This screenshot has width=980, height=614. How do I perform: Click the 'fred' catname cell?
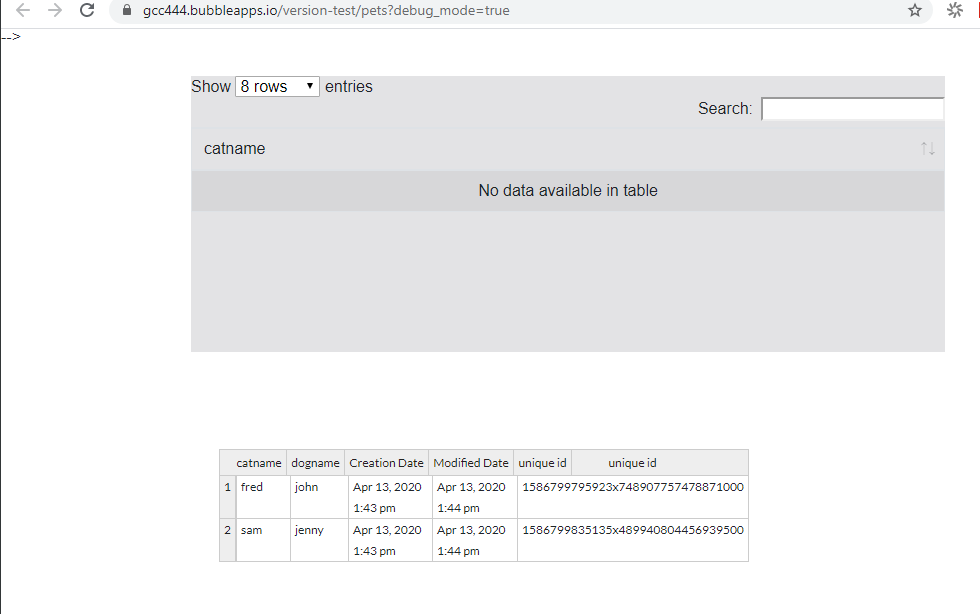[x=263, y=497]
